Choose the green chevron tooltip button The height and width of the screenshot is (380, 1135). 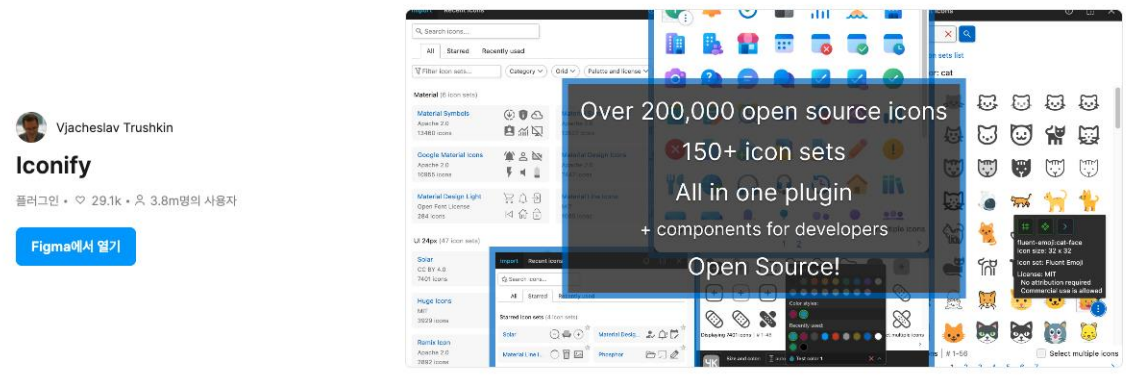pos(1065,226)
